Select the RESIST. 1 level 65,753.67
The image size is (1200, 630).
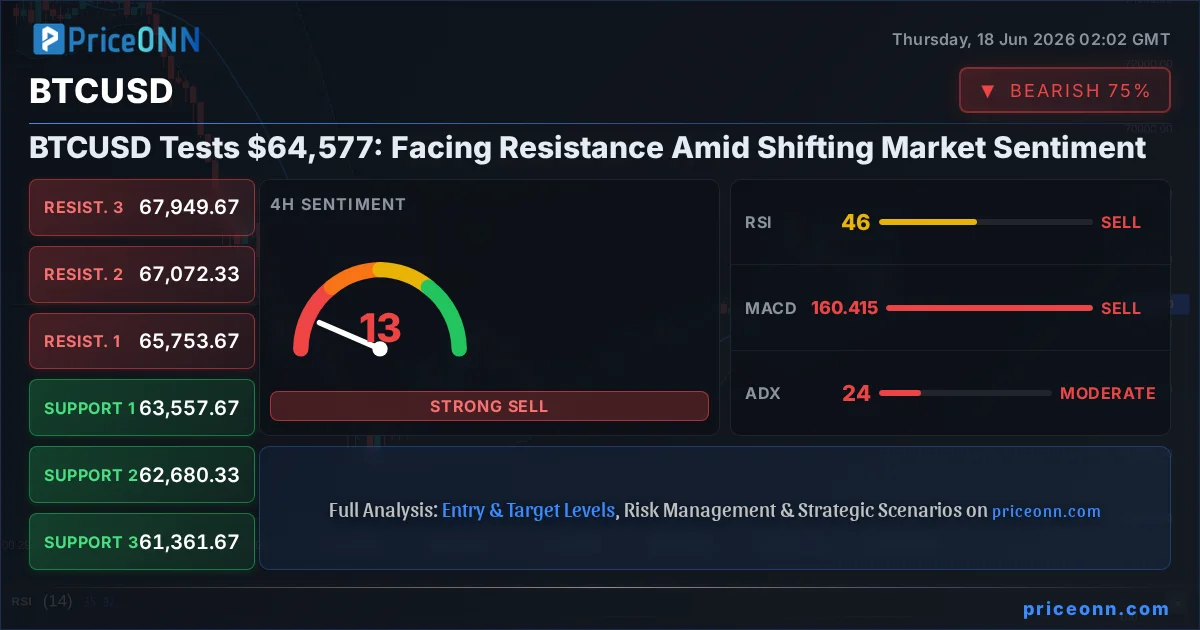[x=142, y=341]
